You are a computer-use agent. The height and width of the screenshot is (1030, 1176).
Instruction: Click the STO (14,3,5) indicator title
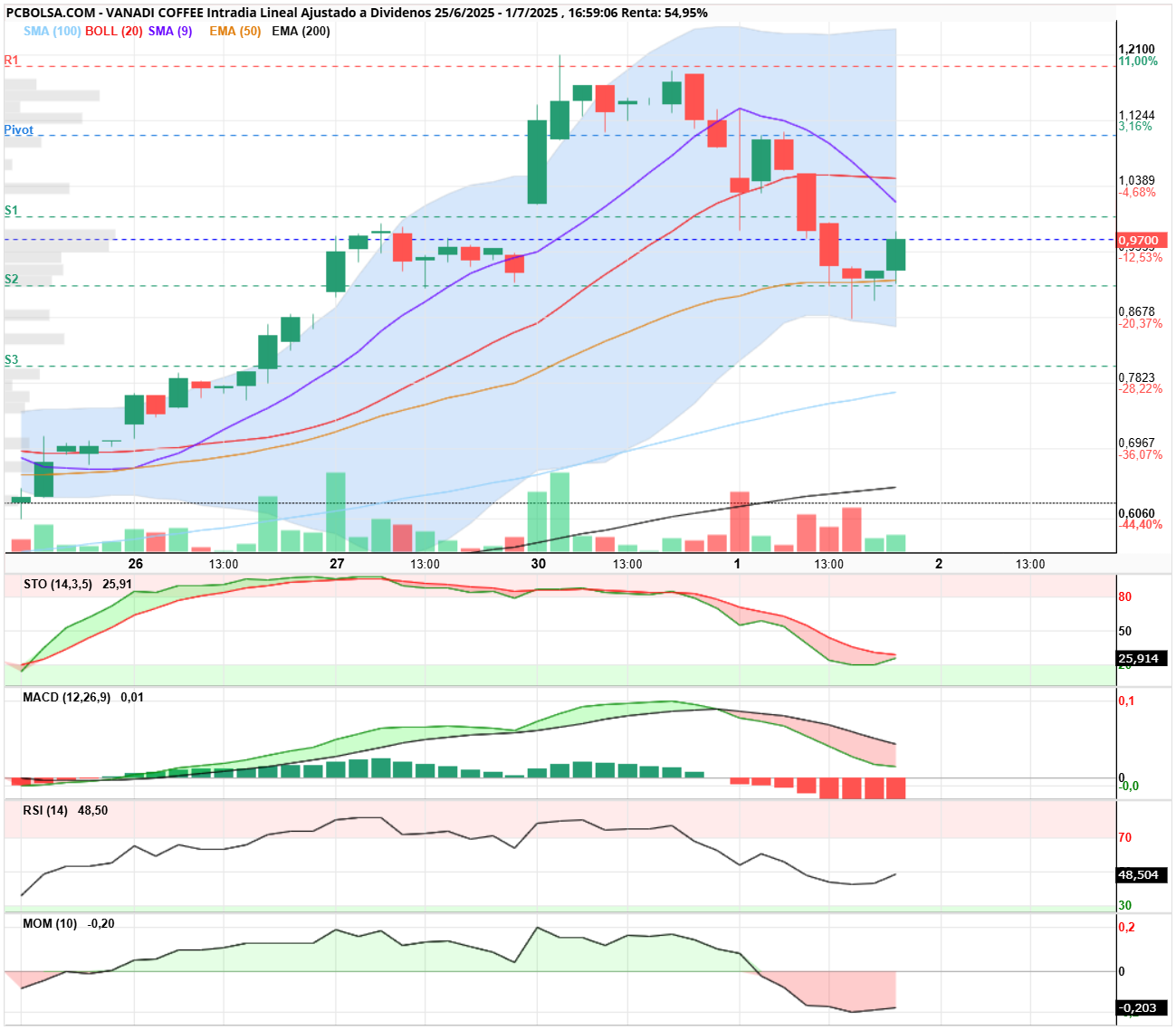(x=58, y=584)
